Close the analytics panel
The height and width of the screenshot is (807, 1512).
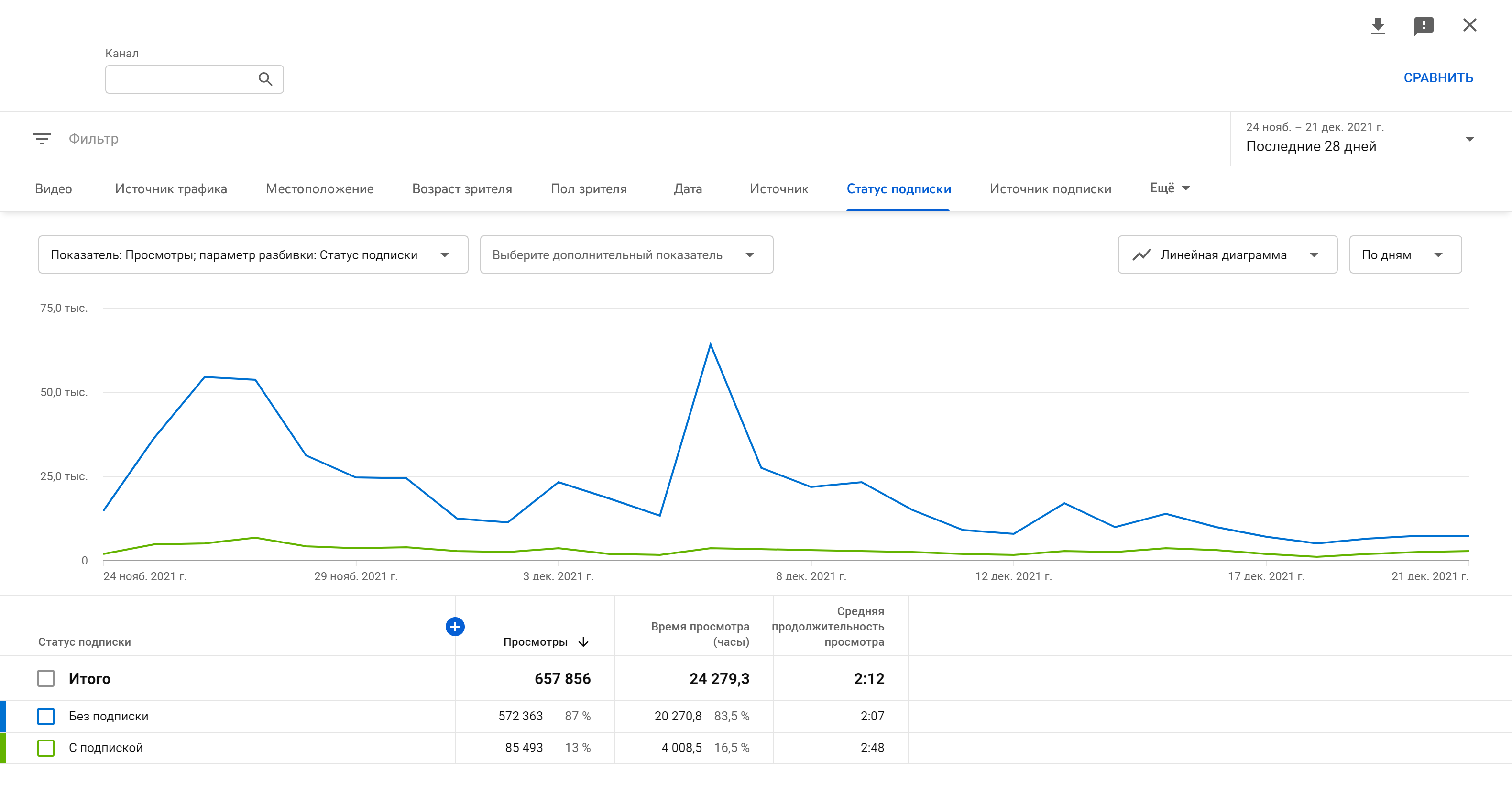(1469, 25)
